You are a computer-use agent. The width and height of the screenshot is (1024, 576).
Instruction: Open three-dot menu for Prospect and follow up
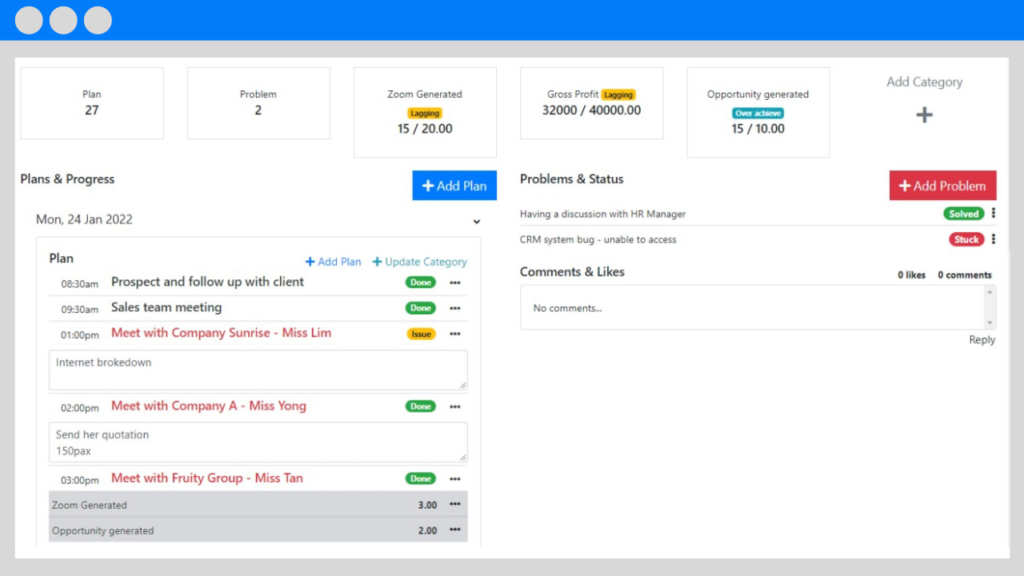pyautogui.click(x=455, y=282)
